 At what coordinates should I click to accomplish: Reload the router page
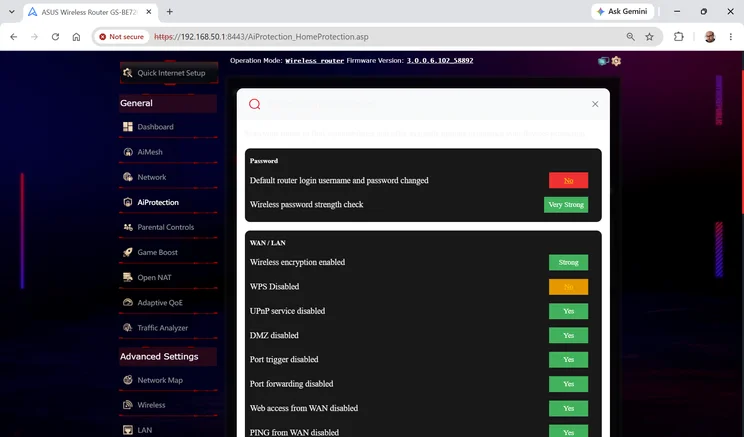pos(56,37)
